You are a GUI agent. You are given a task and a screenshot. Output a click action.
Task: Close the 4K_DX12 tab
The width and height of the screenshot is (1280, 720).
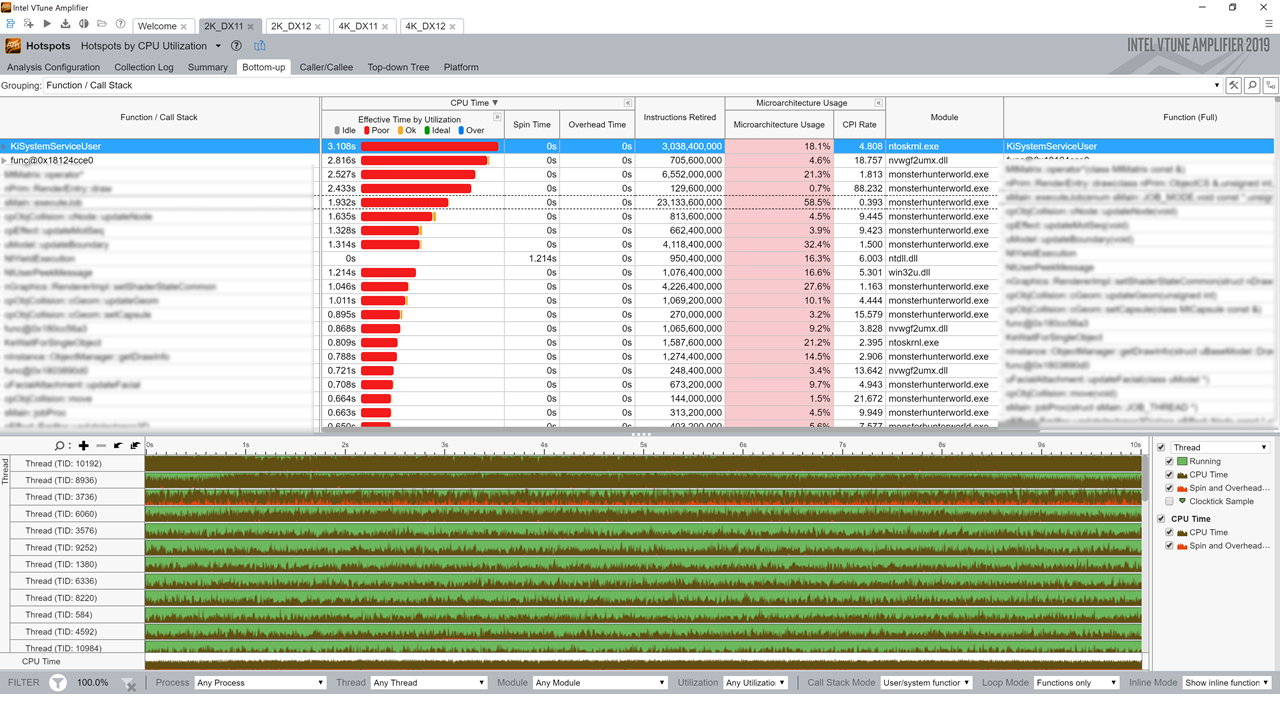coord(452,26)
